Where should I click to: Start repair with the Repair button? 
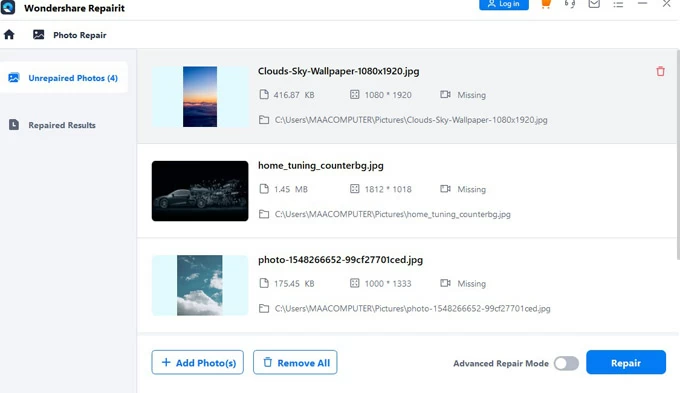[625, 362]
